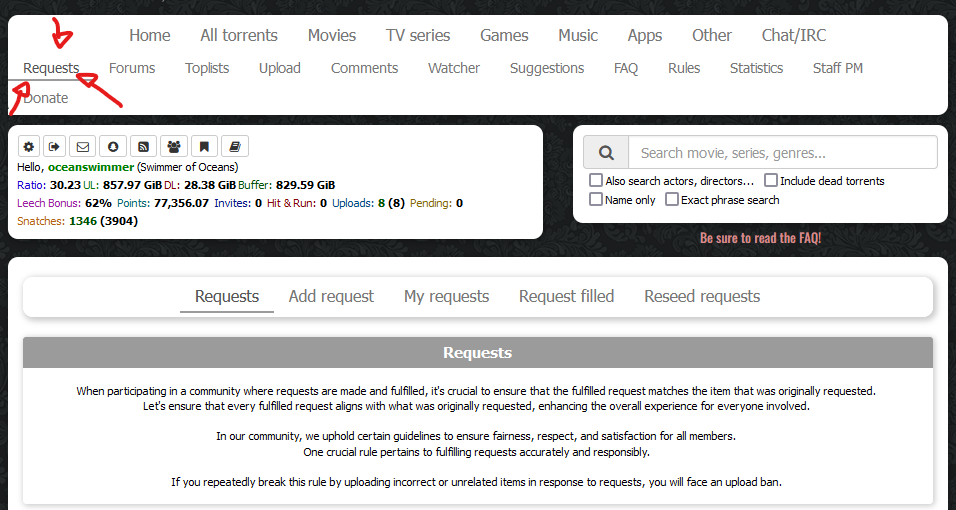Open the Reseed requests tab

(702, 296)
